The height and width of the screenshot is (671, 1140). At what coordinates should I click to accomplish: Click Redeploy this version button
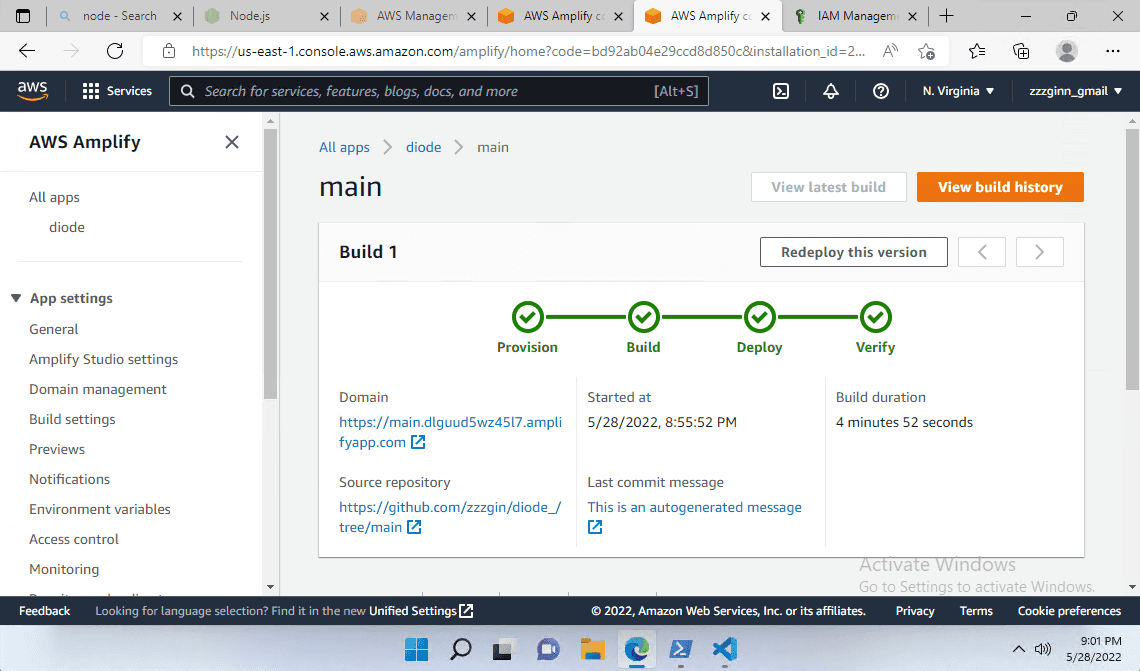pos(853,252)
